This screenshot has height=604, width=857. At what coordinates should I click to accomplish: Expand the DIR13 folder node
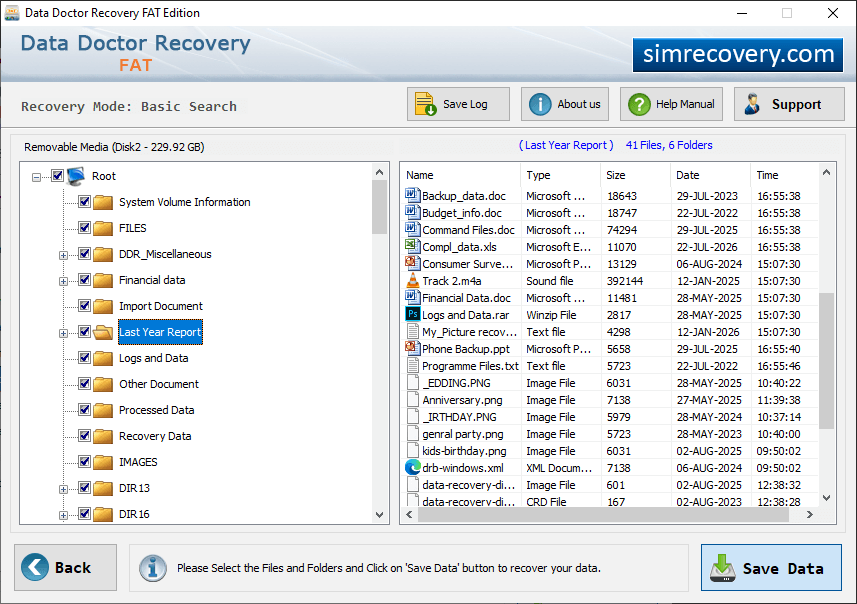[x=63, y=490]
